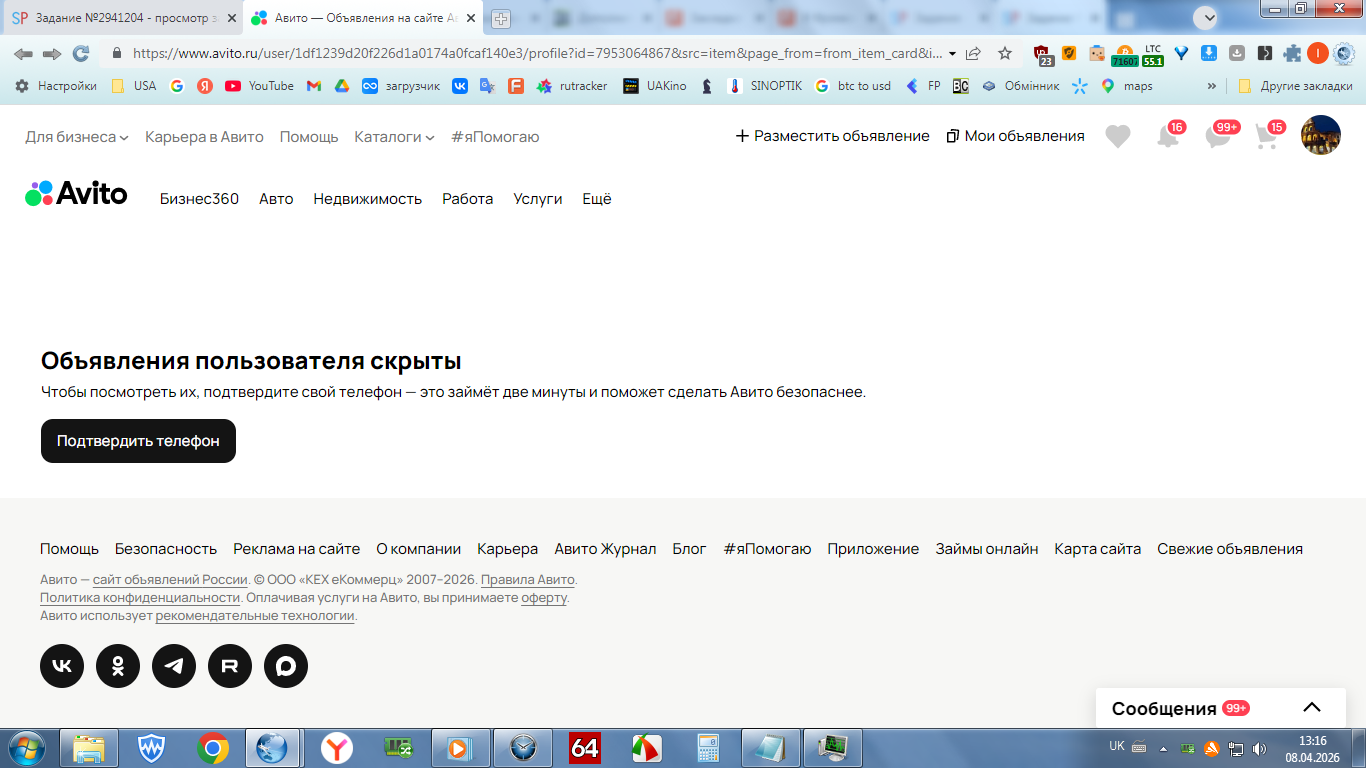Open Услуги category
The width and height of the screenshot is (1366, 768).
click(538, 199)
